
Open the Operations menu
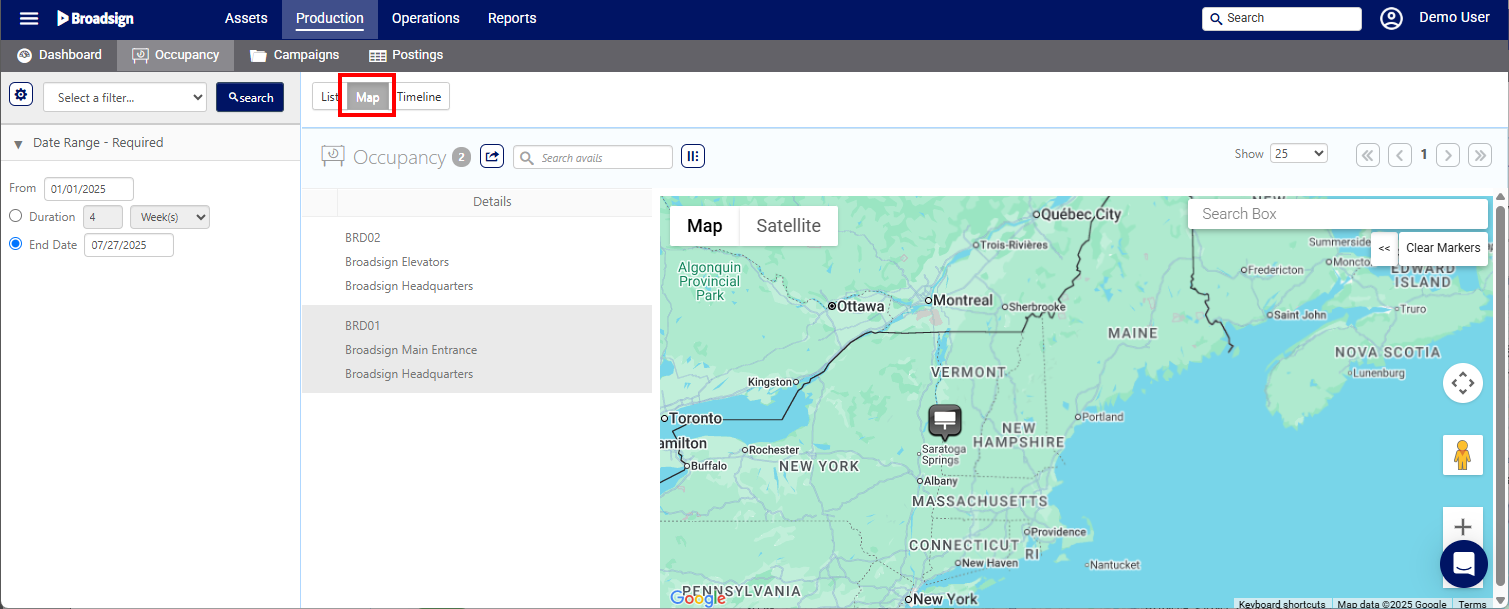[x=426, y=18]
